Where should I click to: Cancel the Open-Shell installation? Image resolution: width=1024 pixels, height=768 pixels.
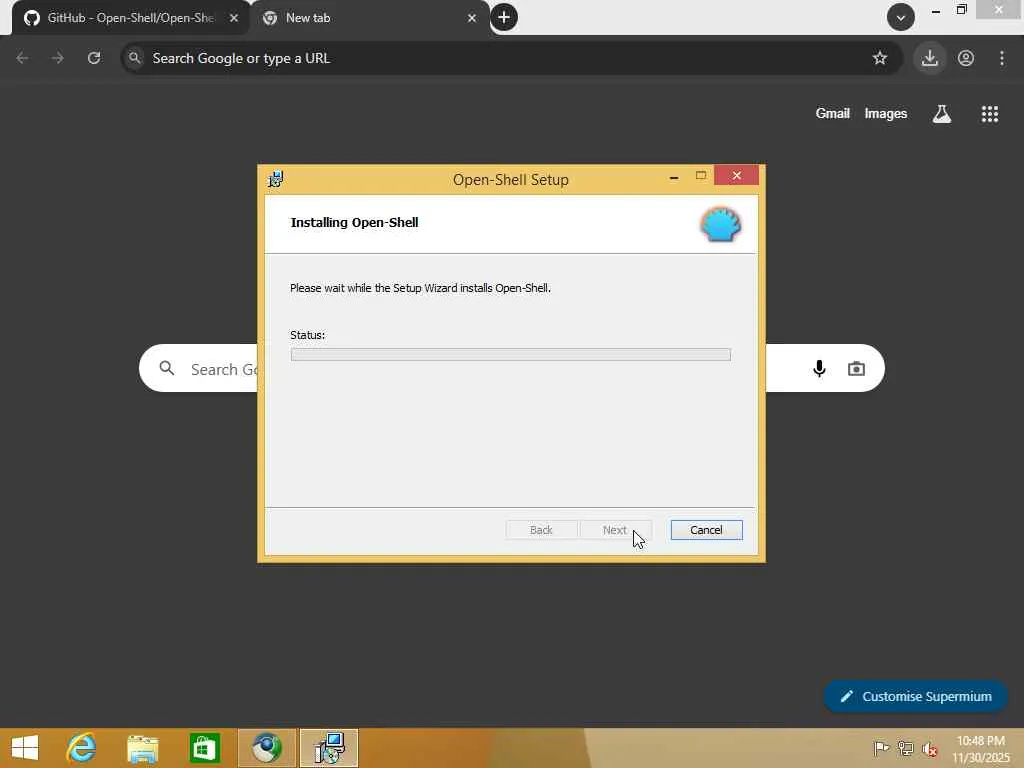pyautogui.click(x=706, y=530)
